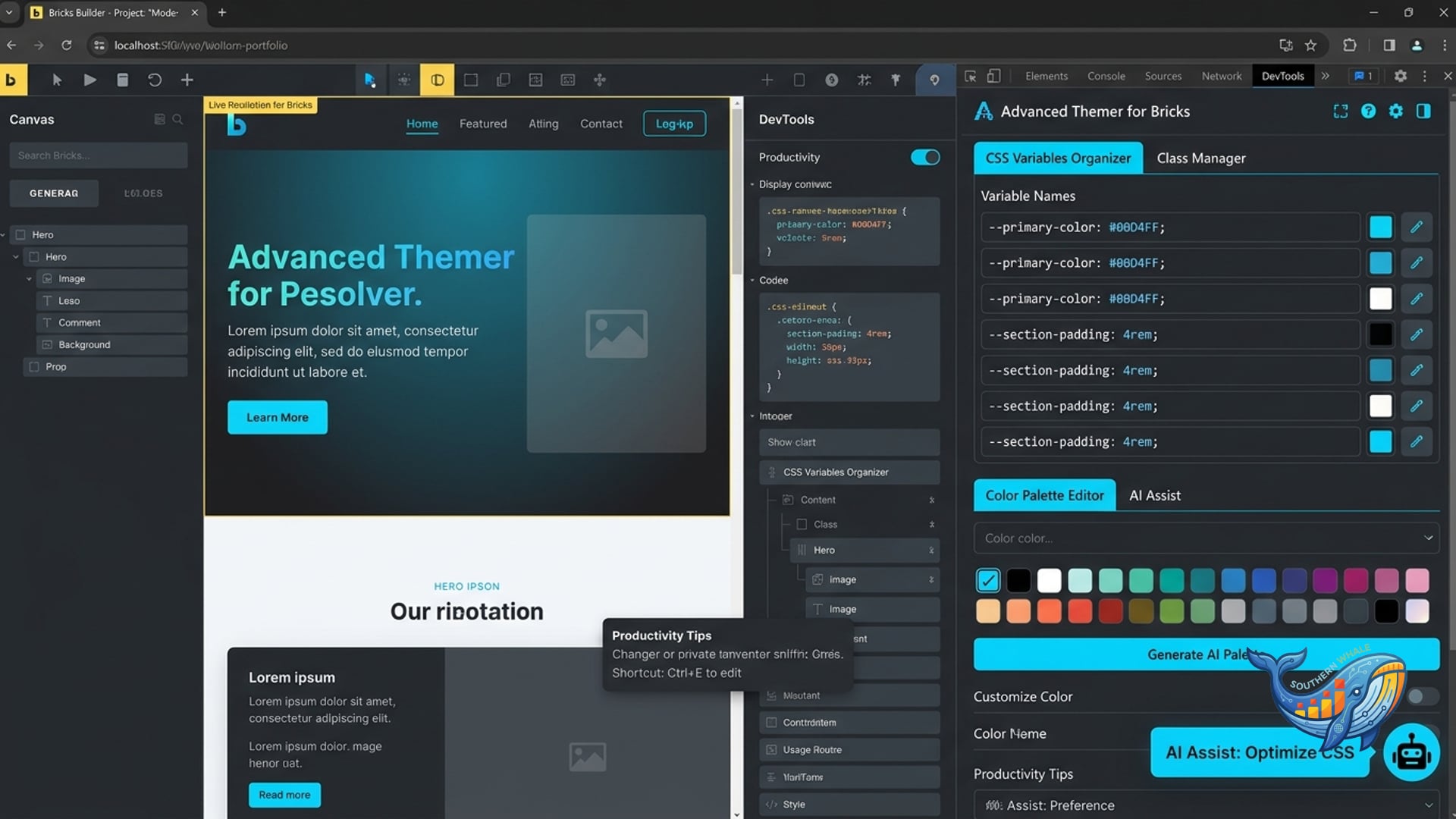Click the AI assistant robot icon

(1411, 753)
